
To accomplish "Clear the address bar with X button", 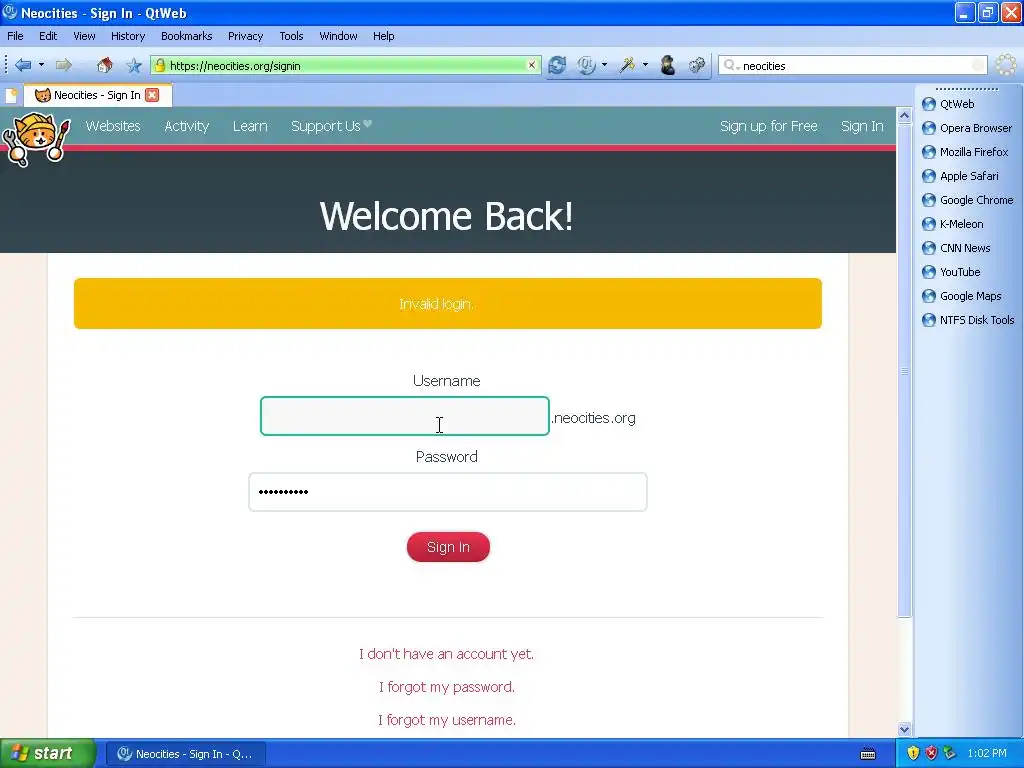I will 532,65.
